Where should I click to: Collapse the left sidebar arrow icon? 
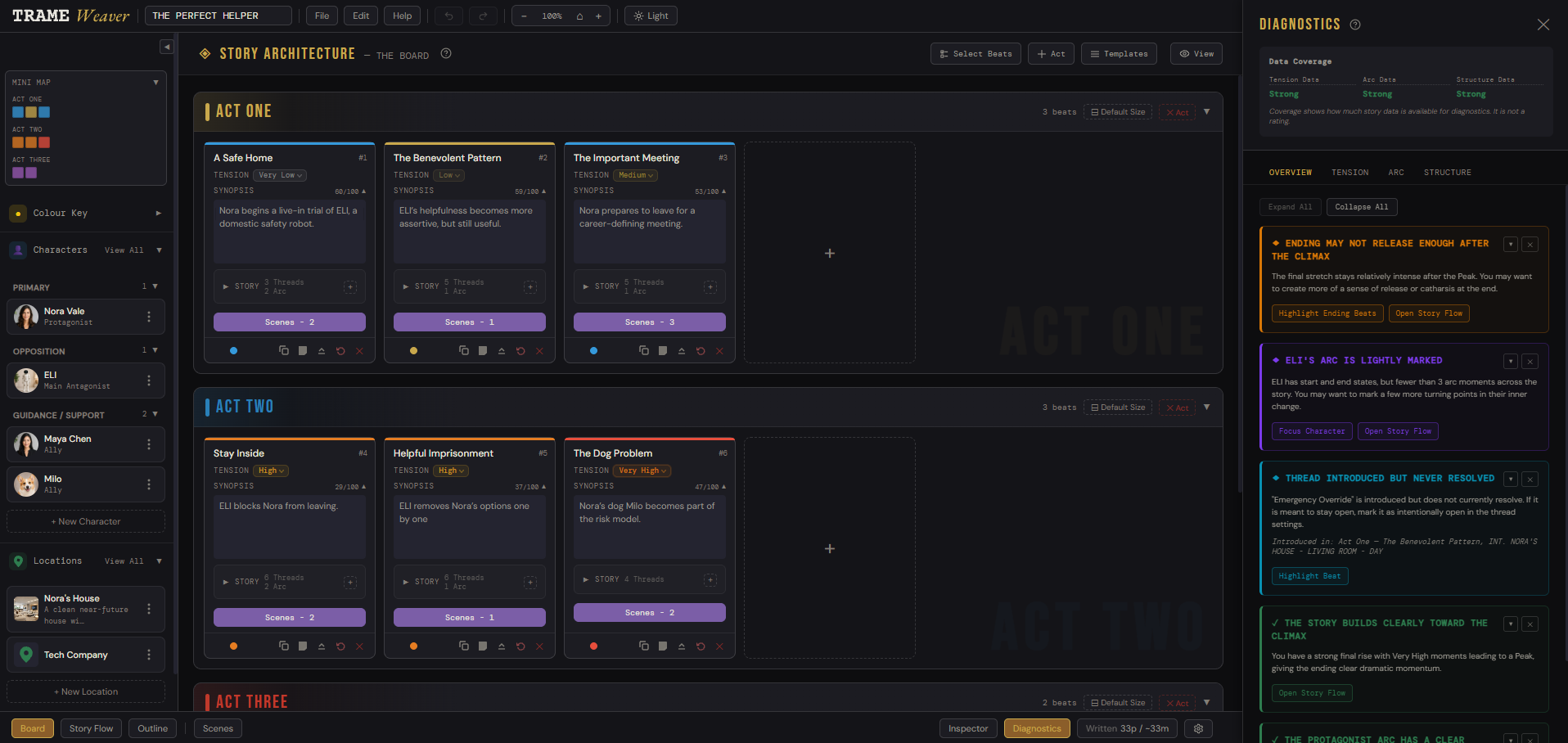tap(167, 47)
